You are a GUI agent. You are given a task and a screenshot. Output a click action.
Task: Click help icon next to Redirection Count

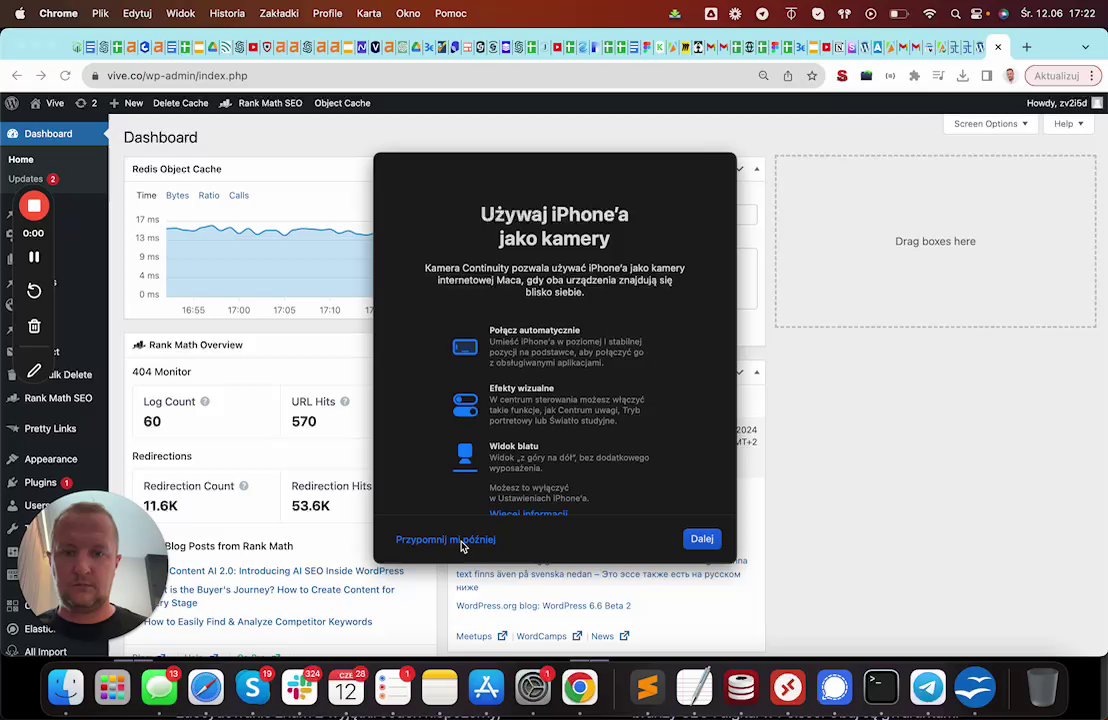click(x=244, y=486)
